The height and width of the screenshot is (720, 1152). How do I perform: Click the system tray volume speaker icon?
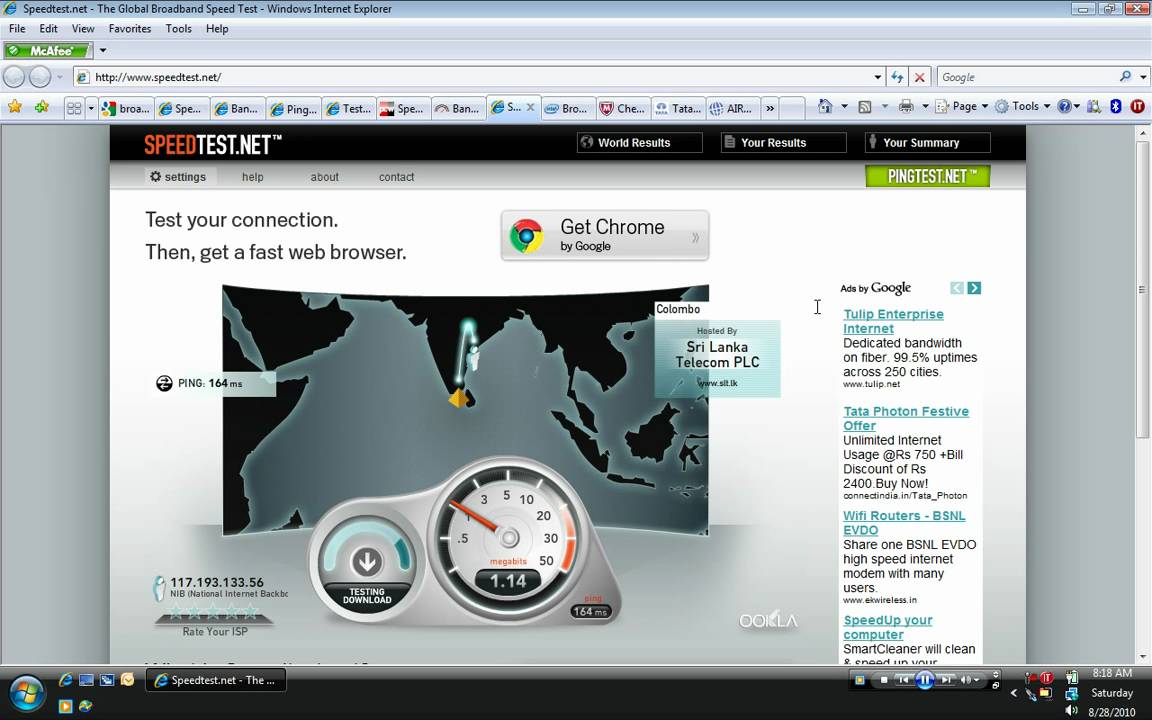pos(1070,710)
